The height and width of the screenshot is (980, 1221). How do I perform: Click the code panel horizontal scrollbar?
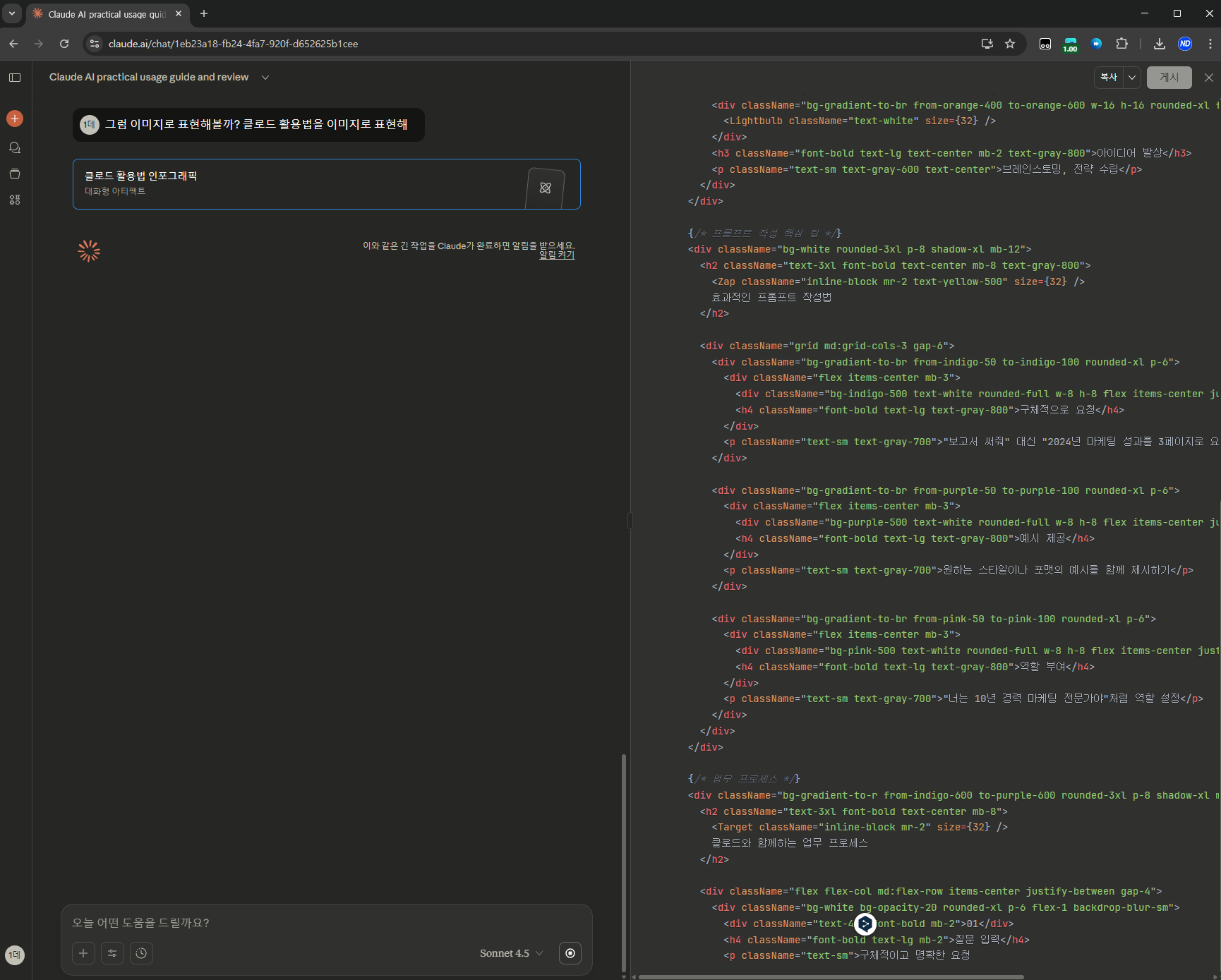(x=831, y=977)
